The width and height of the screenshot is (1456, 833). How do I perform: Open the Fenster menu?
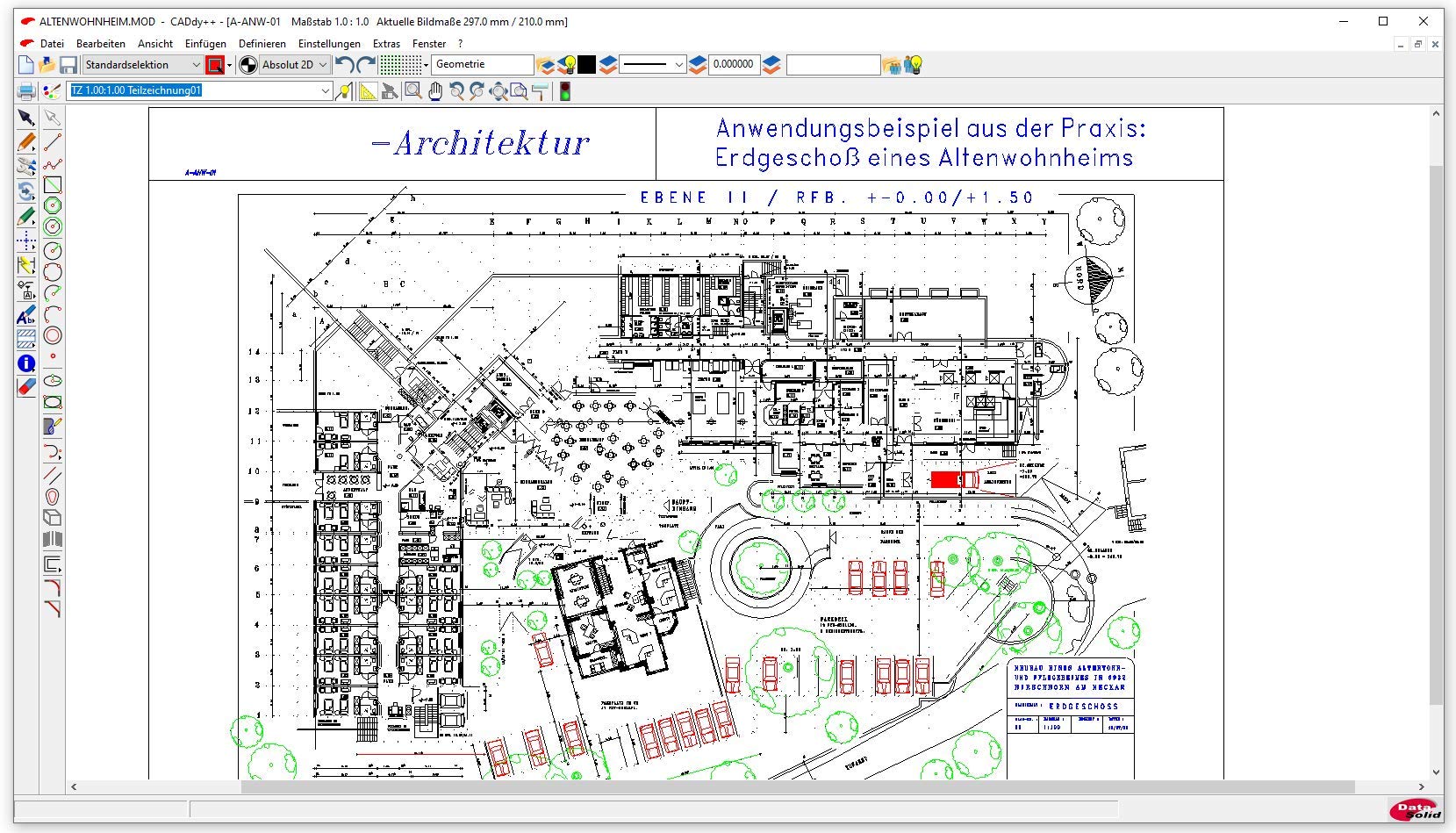click(429, 43)
